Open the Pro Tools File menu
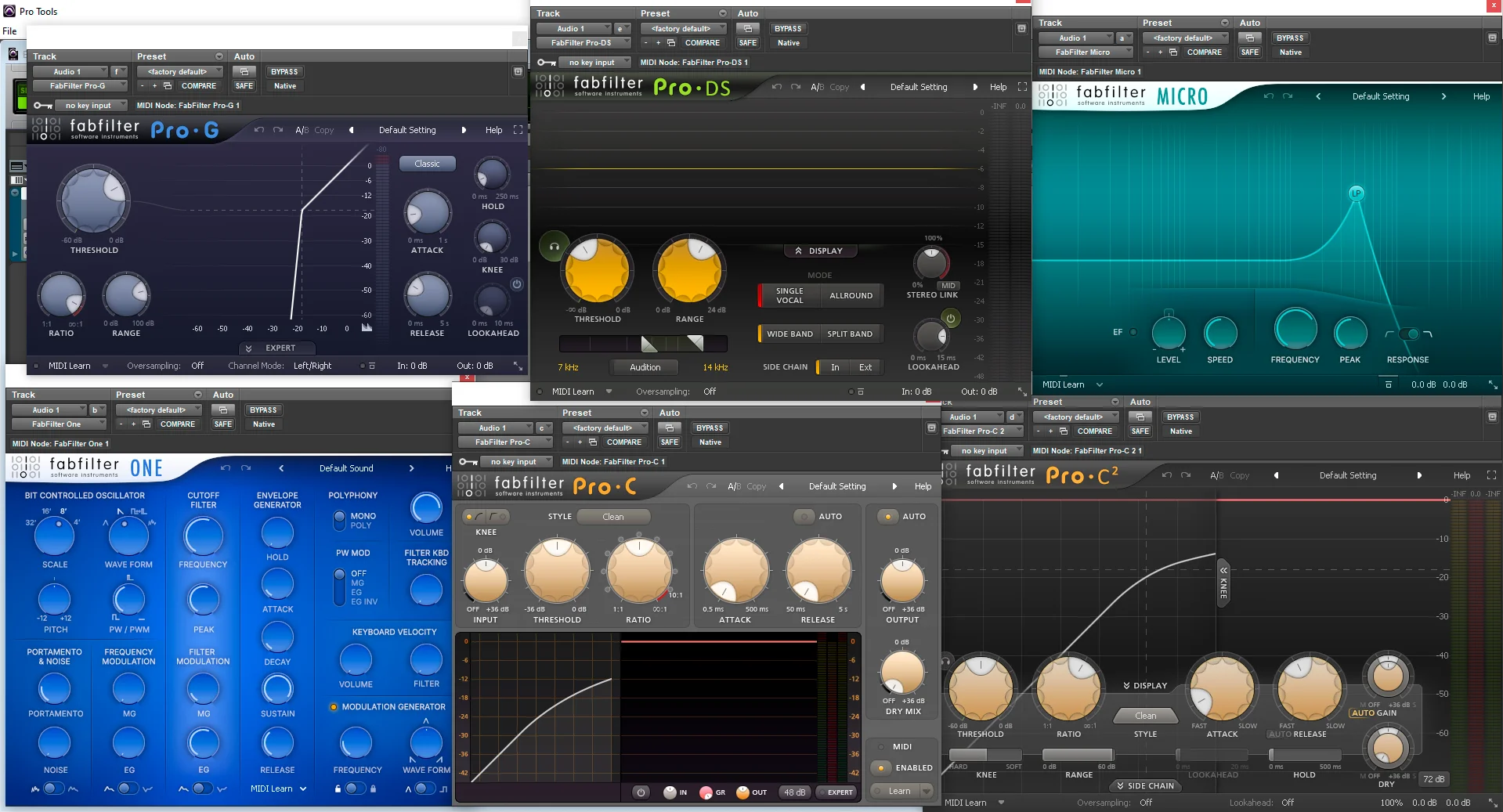 pyautogui.click(x=9, y=31)
